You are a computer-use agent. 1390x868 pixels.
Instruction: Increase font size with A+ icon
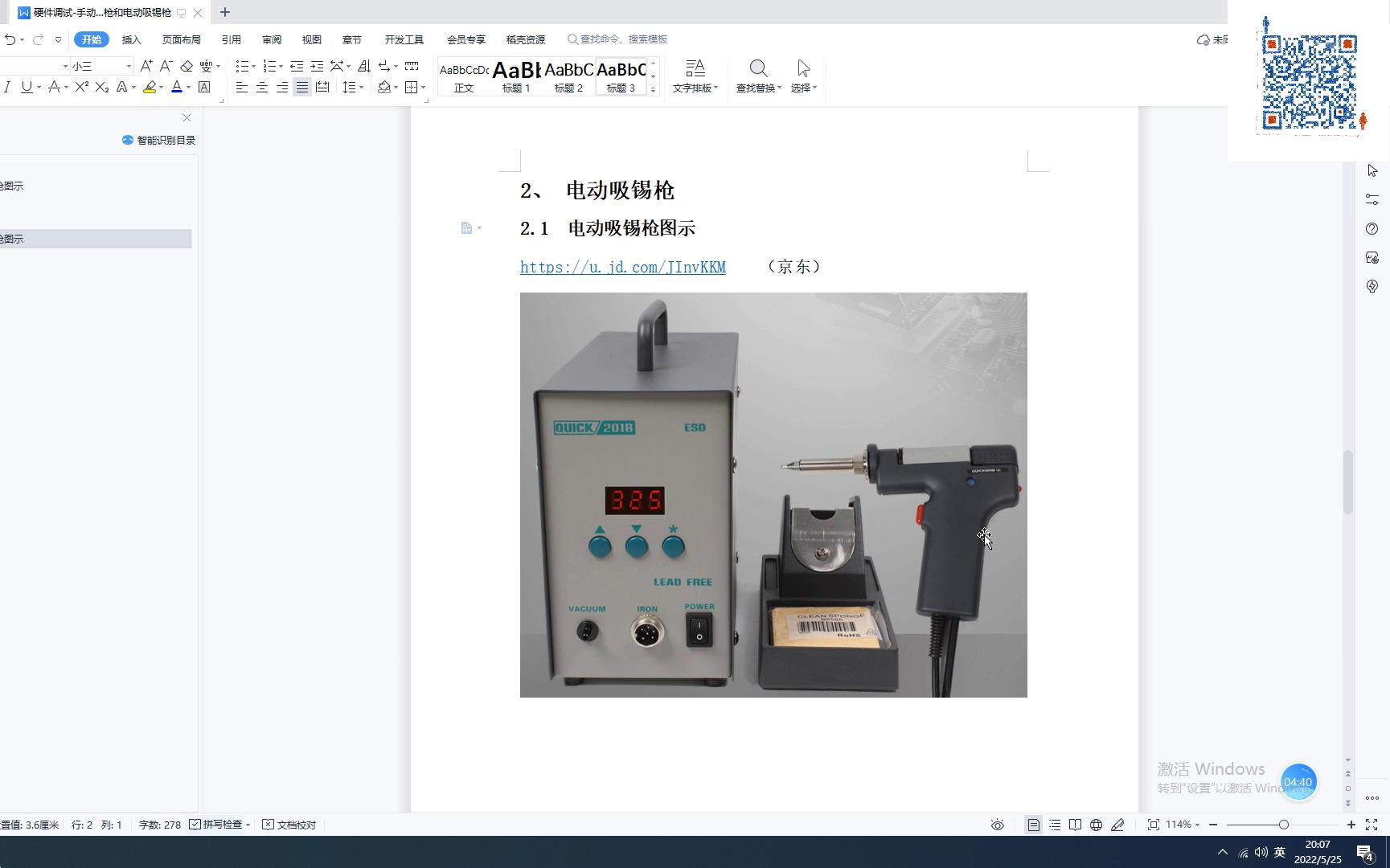pos(146,66)
